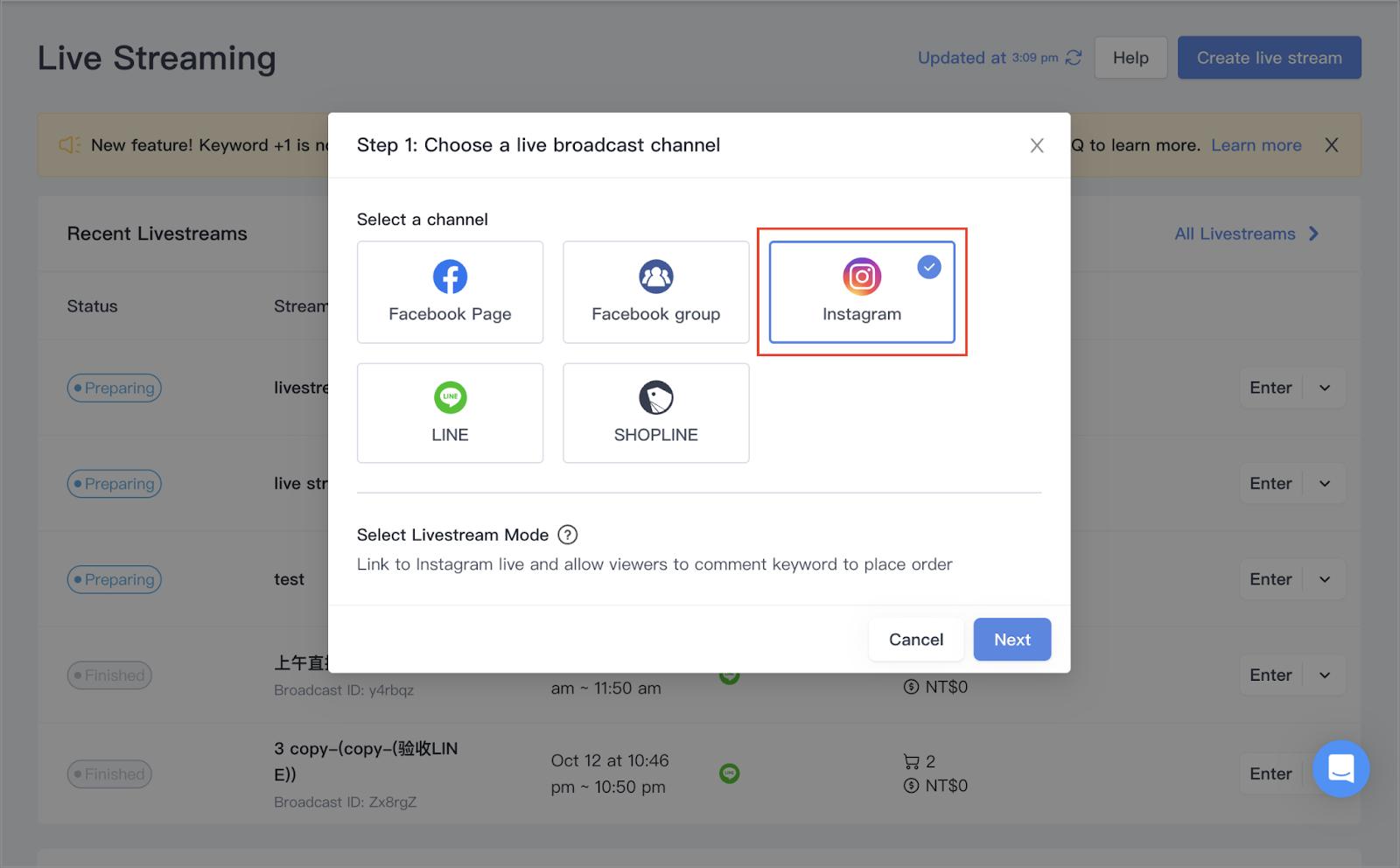Enter the Zx8rgZ broadcast stream

click(1270, 773)
